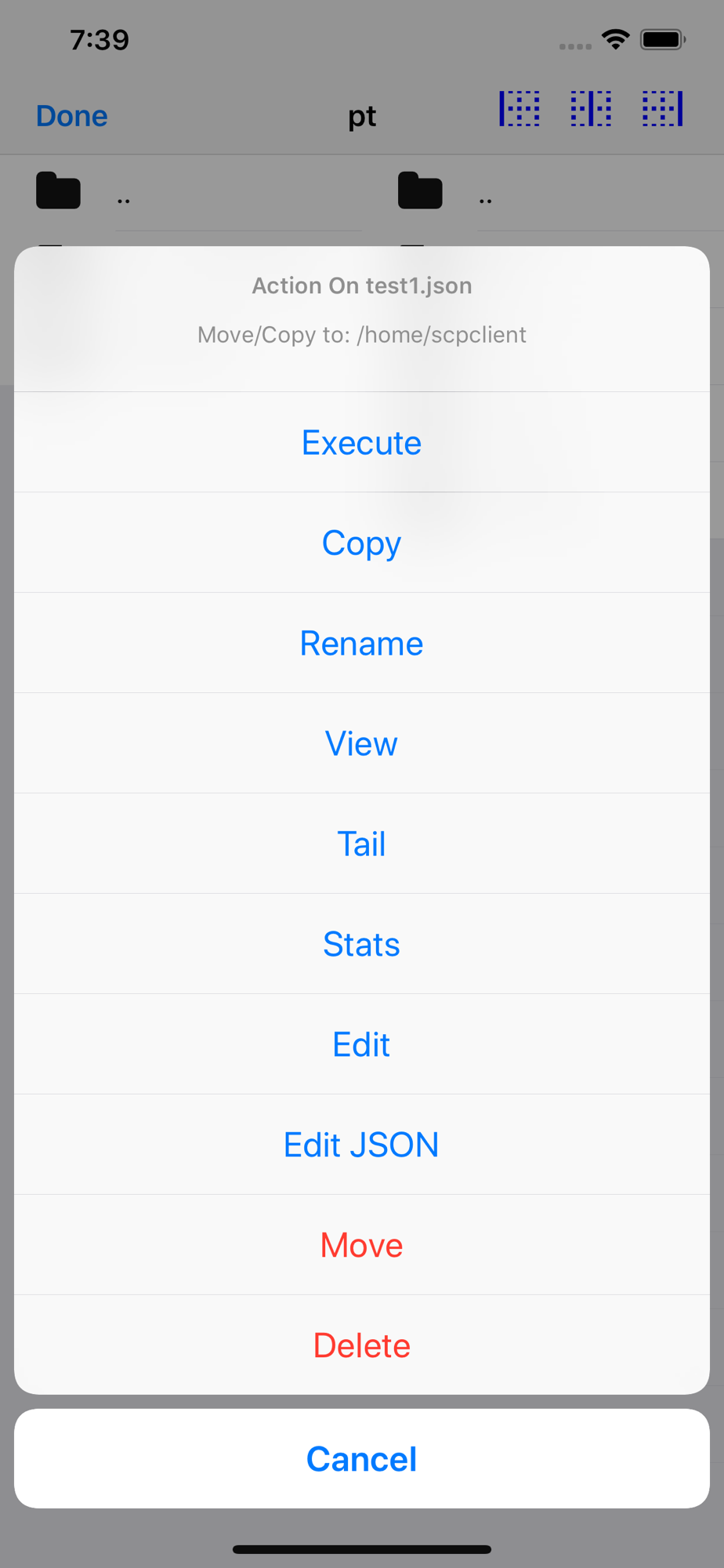Choose the Copy action
Screen dimensions: 724x1568
[x=362, y=543]
